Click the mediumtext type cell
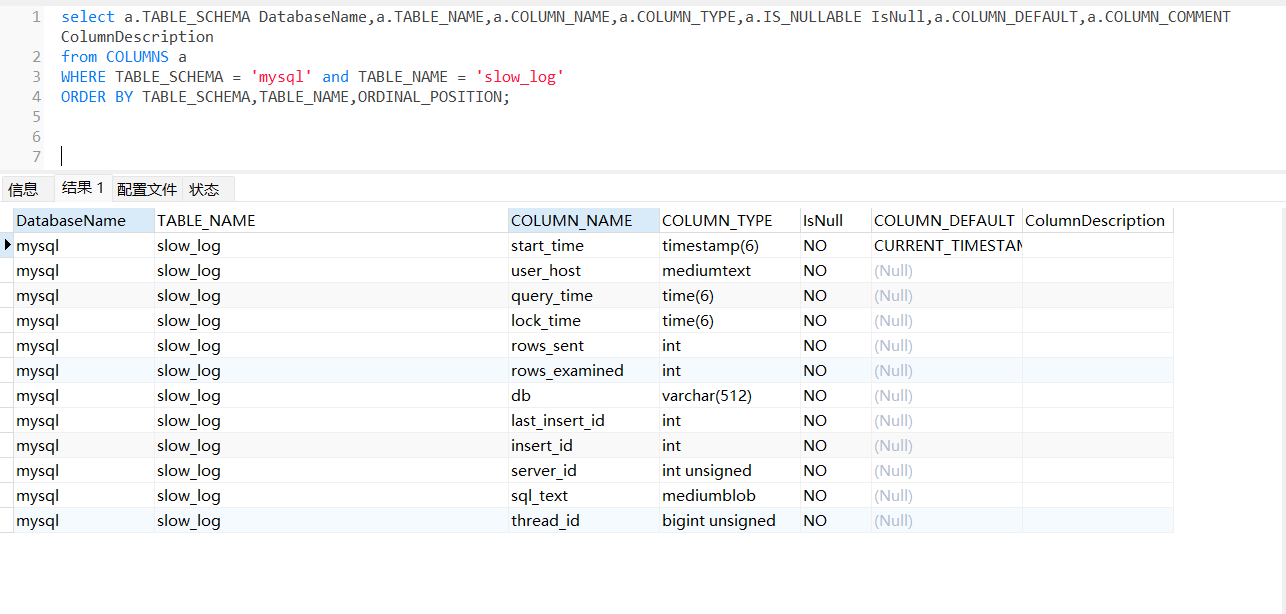Viewport: 1286px width, 614px height. point(730,271)
